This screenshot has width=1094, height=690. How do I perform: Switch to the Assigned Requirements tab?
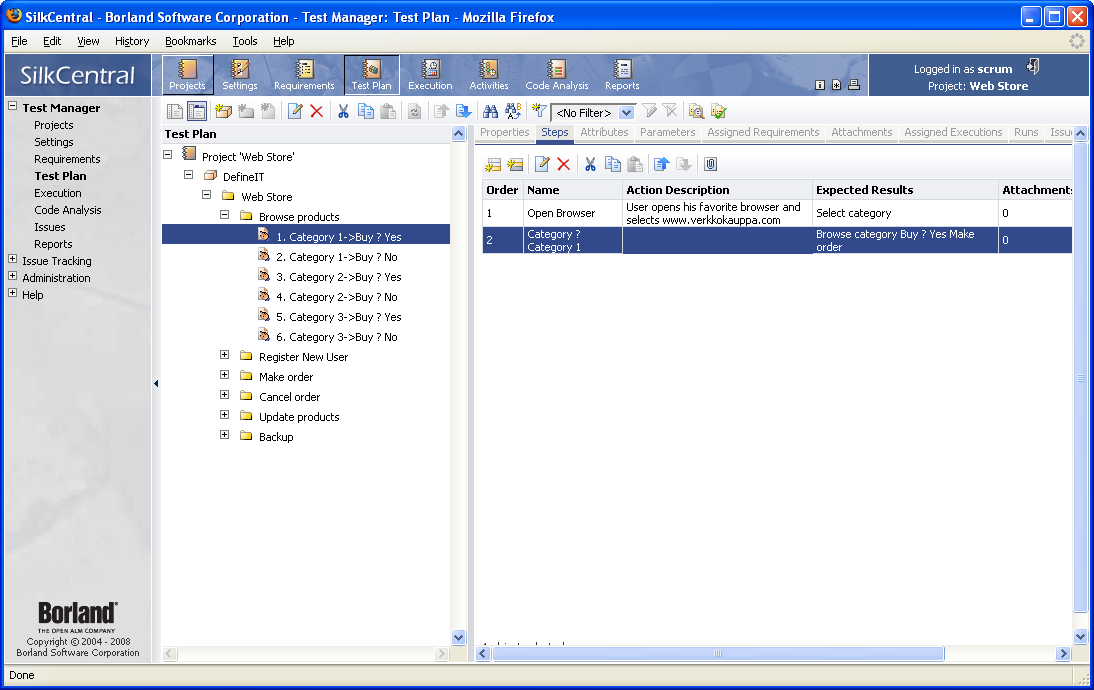point(763,133)
